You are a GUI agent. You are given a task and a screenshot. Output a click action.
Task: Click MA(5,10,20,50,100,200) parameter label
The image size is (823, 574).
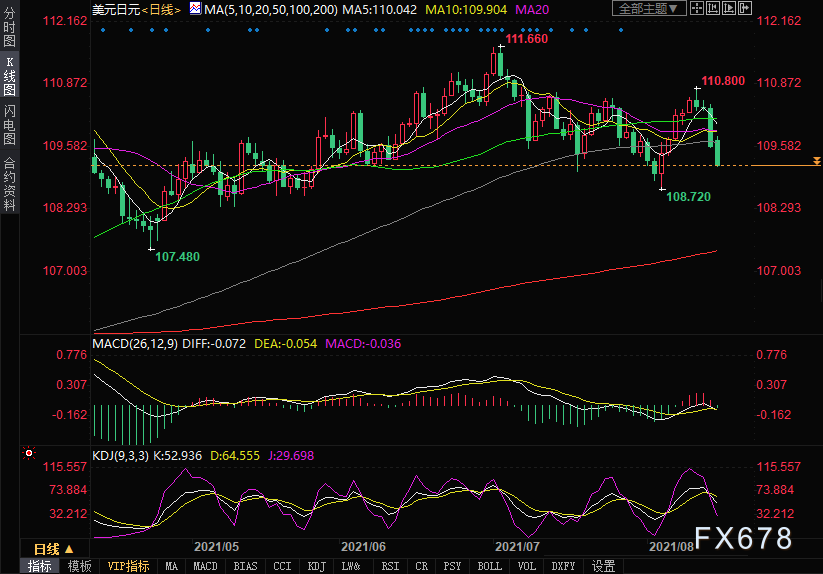[271, 9]
